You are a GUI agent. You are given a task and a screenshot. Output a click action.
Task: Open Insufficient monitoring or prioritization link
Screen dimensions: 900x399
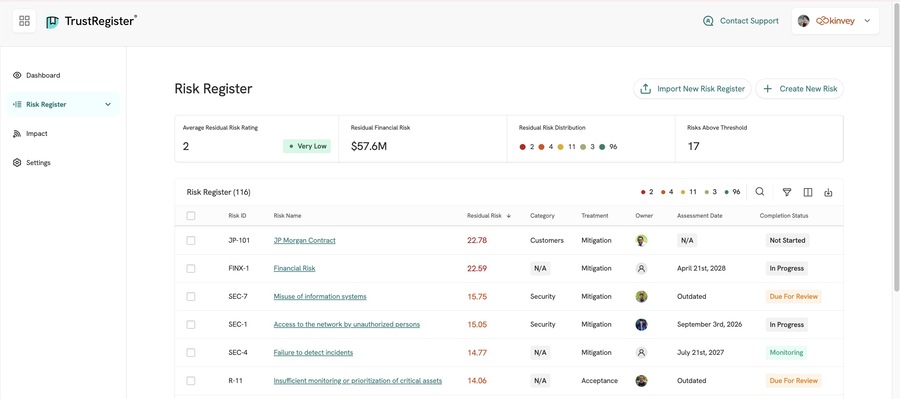tap(358, 381)
